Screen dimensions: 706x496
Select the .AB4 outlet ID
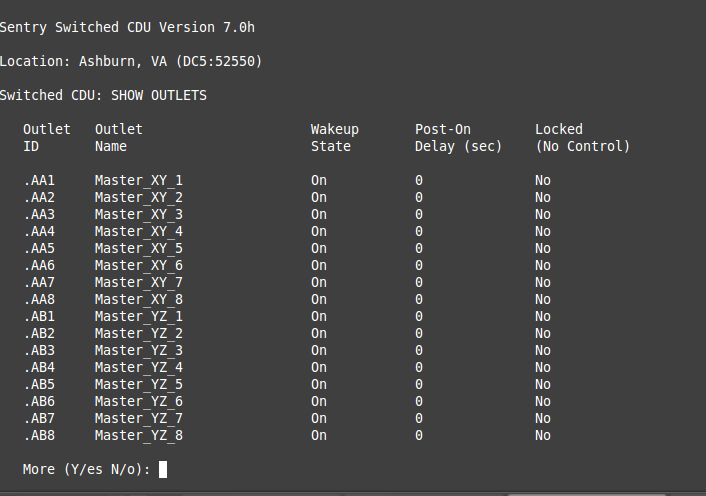pyautogui.click(x=39, y=367)
